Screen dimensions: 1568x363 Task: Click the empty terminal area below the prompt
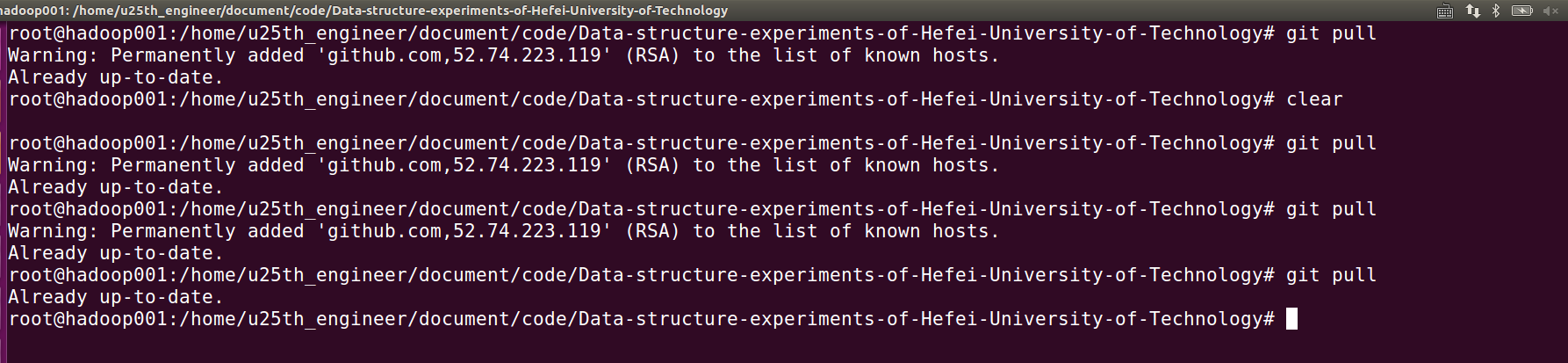coord(784,347)
